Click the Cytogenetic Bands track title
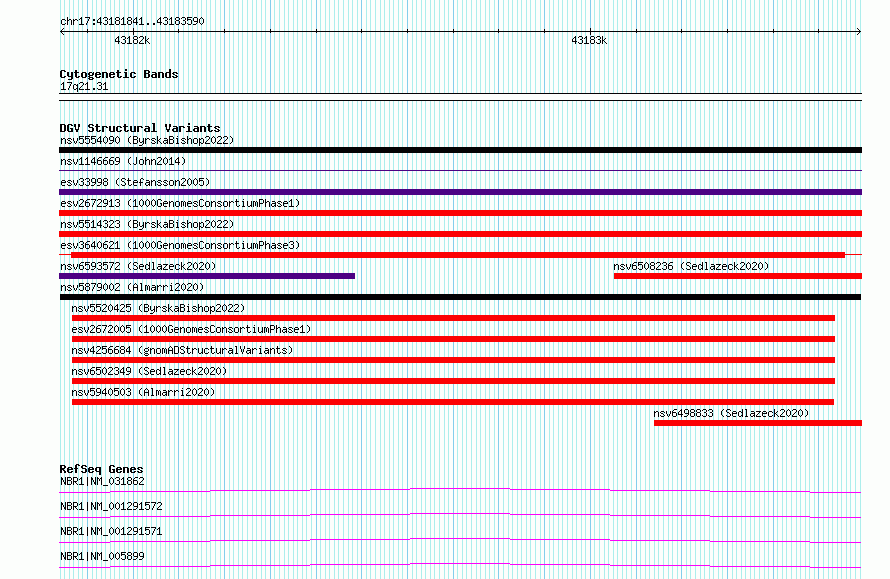 click(119, 74)
